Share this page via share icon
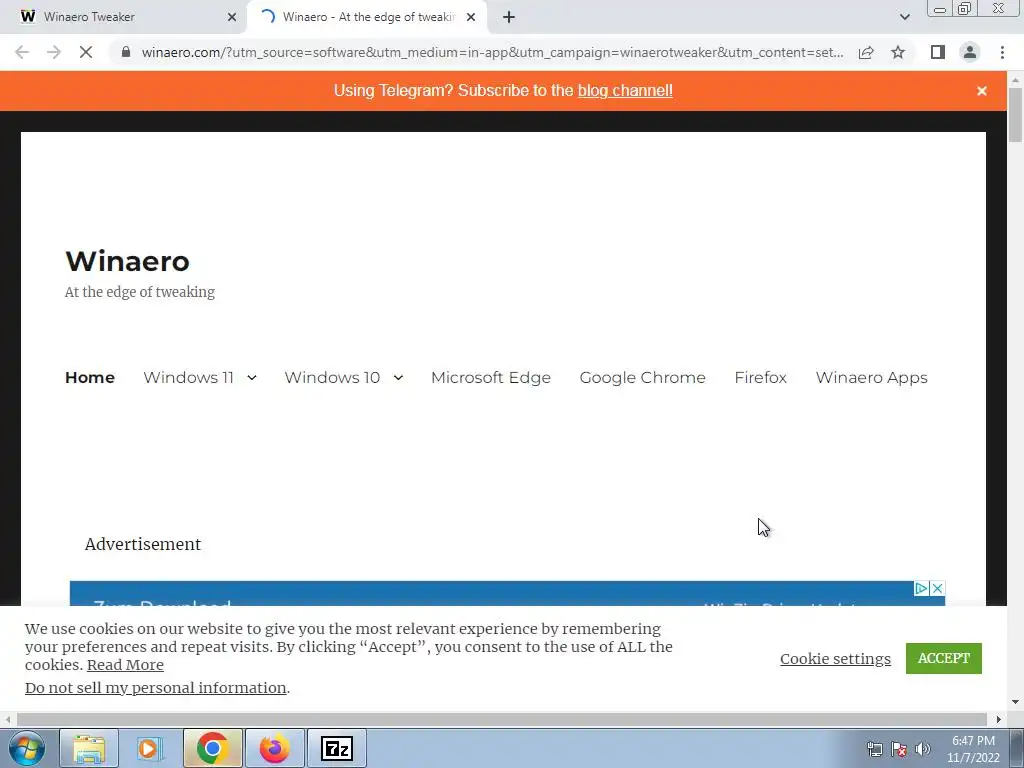This screenshot has width=1024, height=768. pos(866,52)
